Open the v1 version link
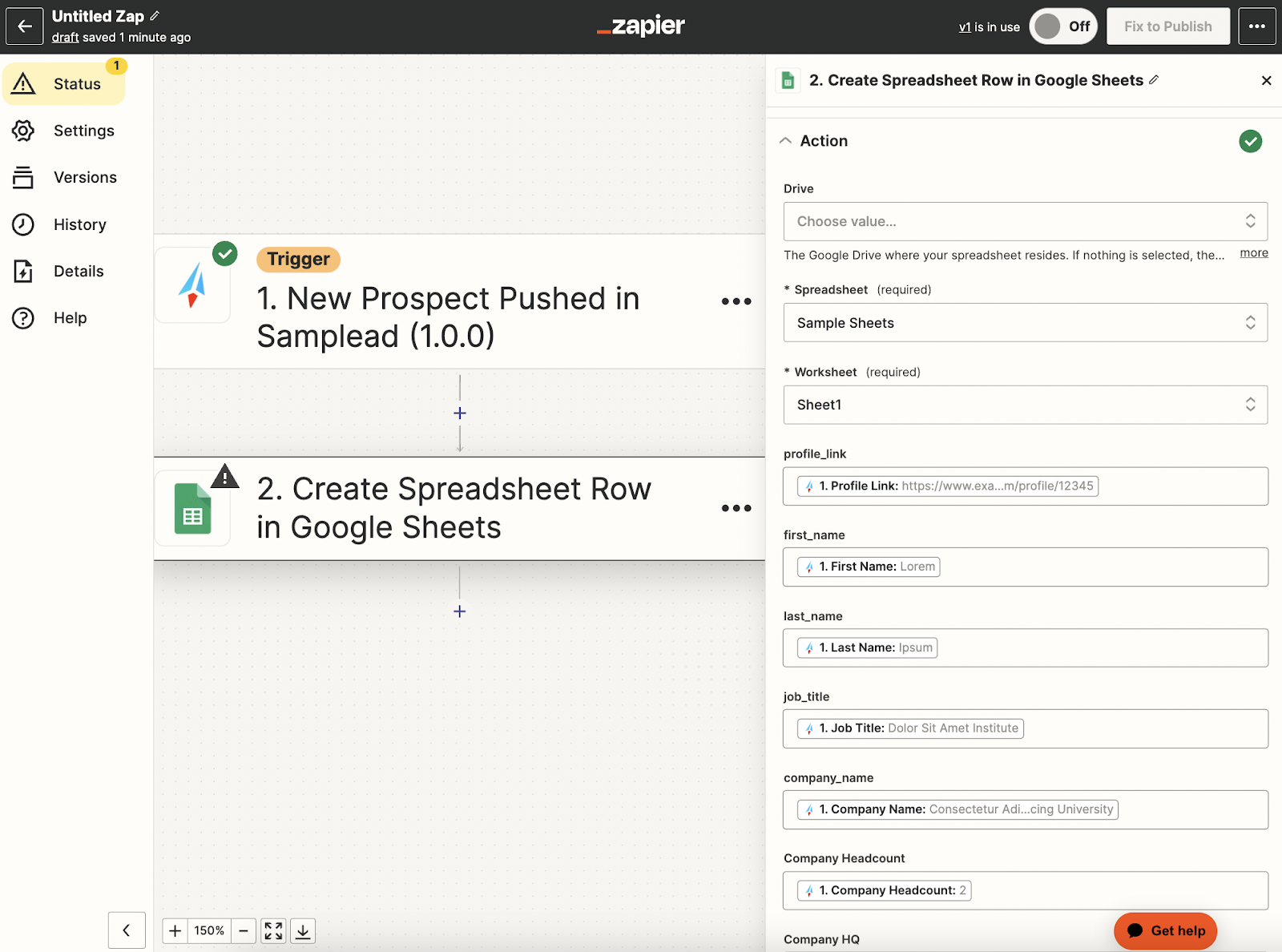This screenshot has width=1282, height=952. click(965, 27)
